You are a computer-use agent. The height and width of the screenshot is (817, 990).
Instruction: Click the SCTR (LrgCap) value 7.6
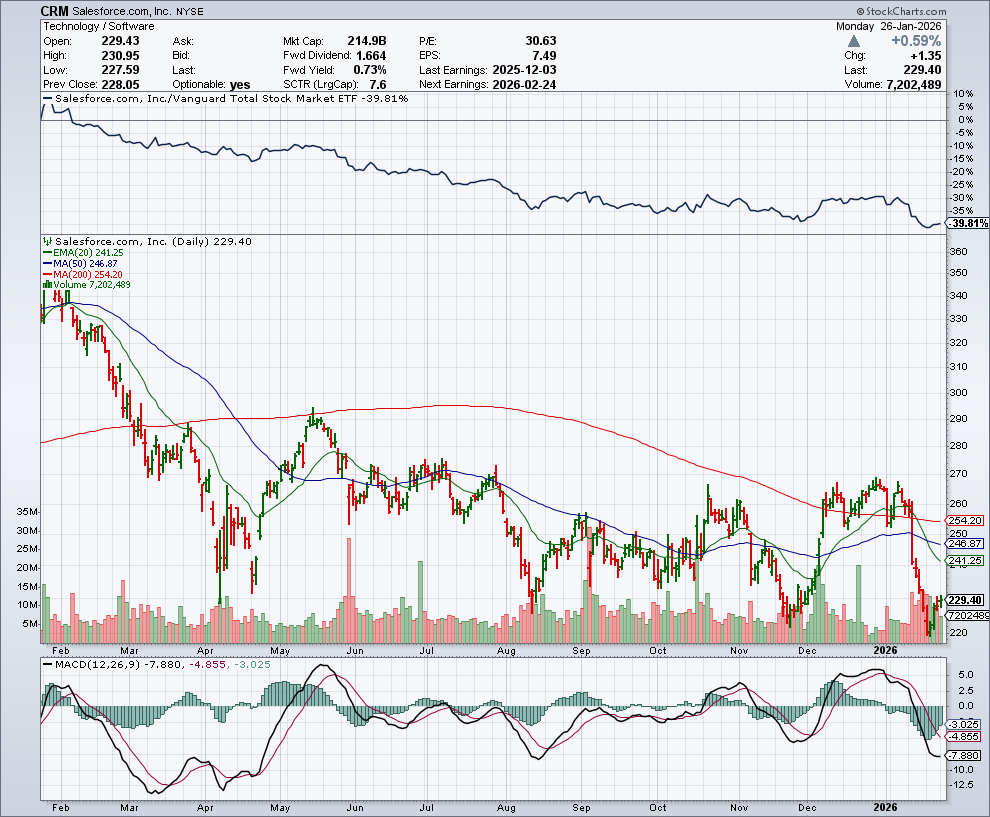[378, 84]
